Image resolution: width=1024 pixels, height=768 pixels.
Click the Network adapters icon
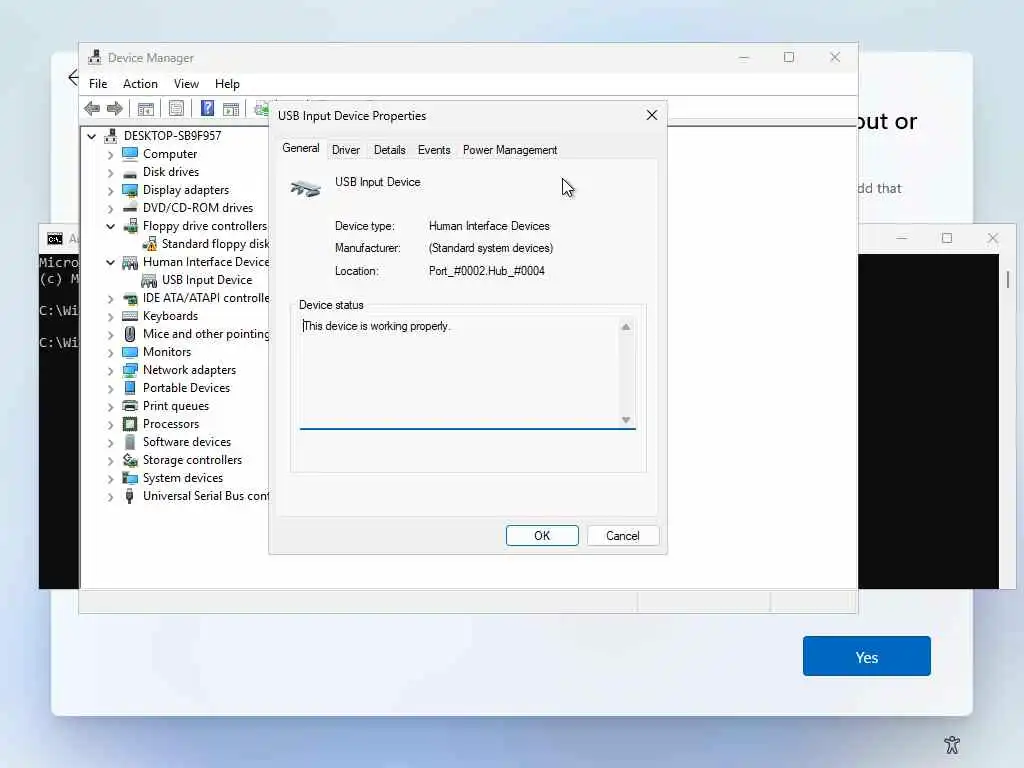[130, 370]
